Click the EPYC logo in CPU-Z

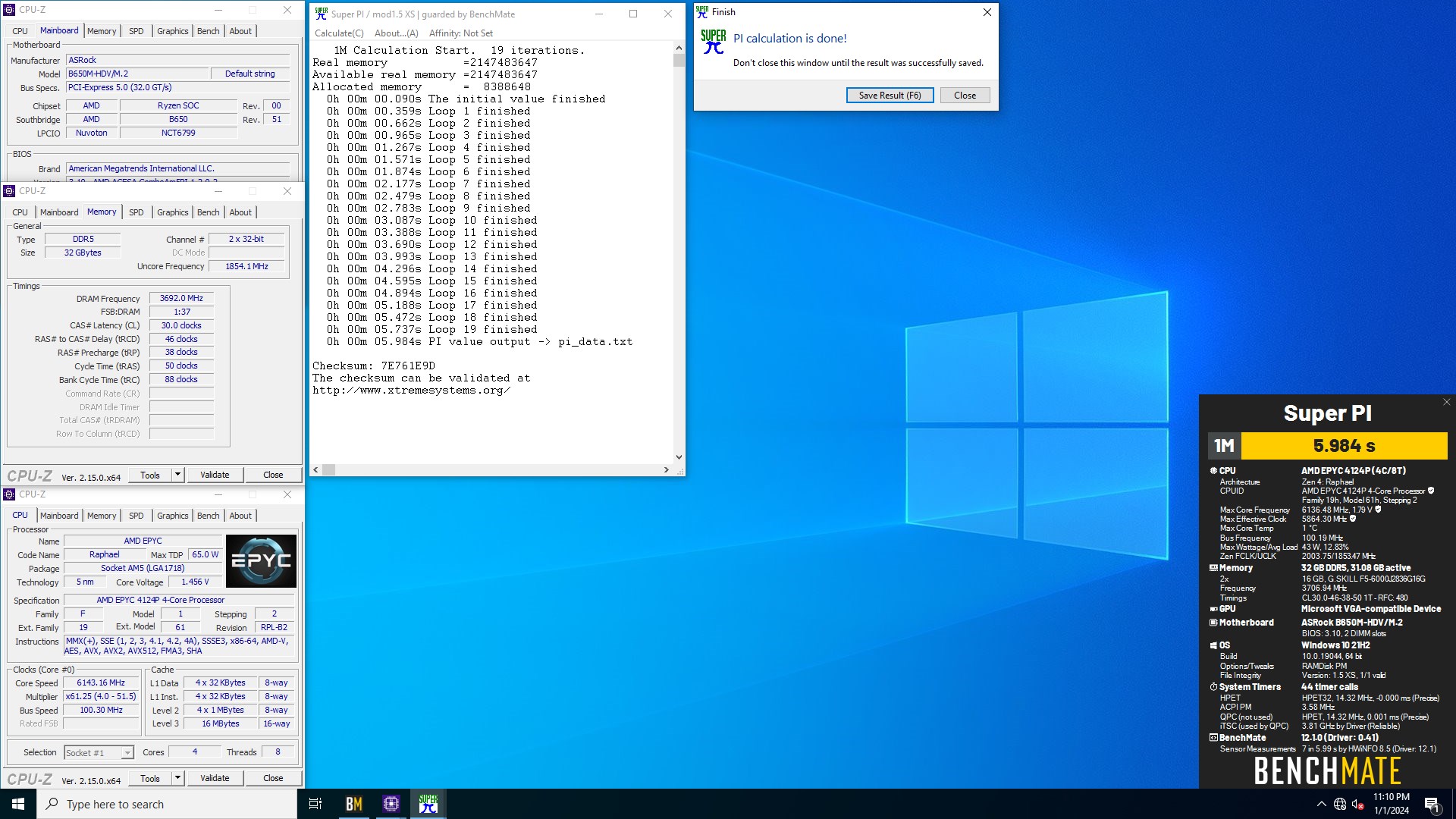coord(261,561)
